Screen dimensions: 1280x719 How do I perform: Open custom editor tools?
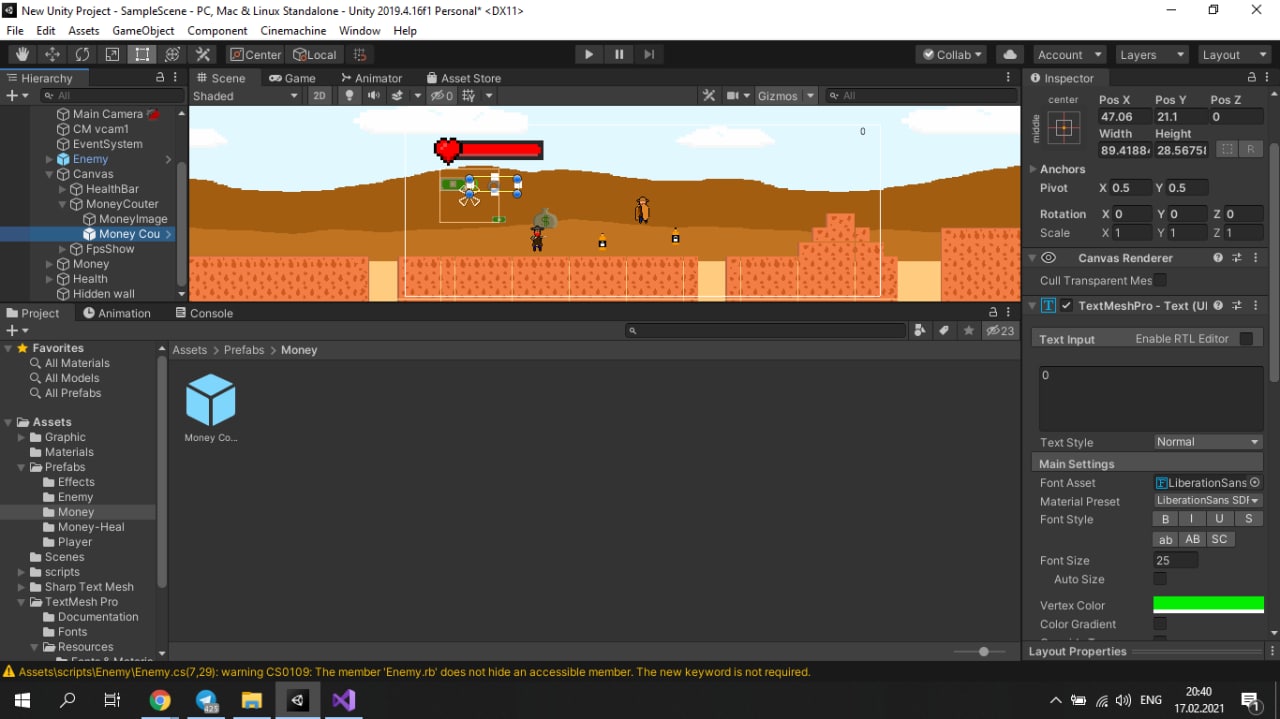[202, 55]
